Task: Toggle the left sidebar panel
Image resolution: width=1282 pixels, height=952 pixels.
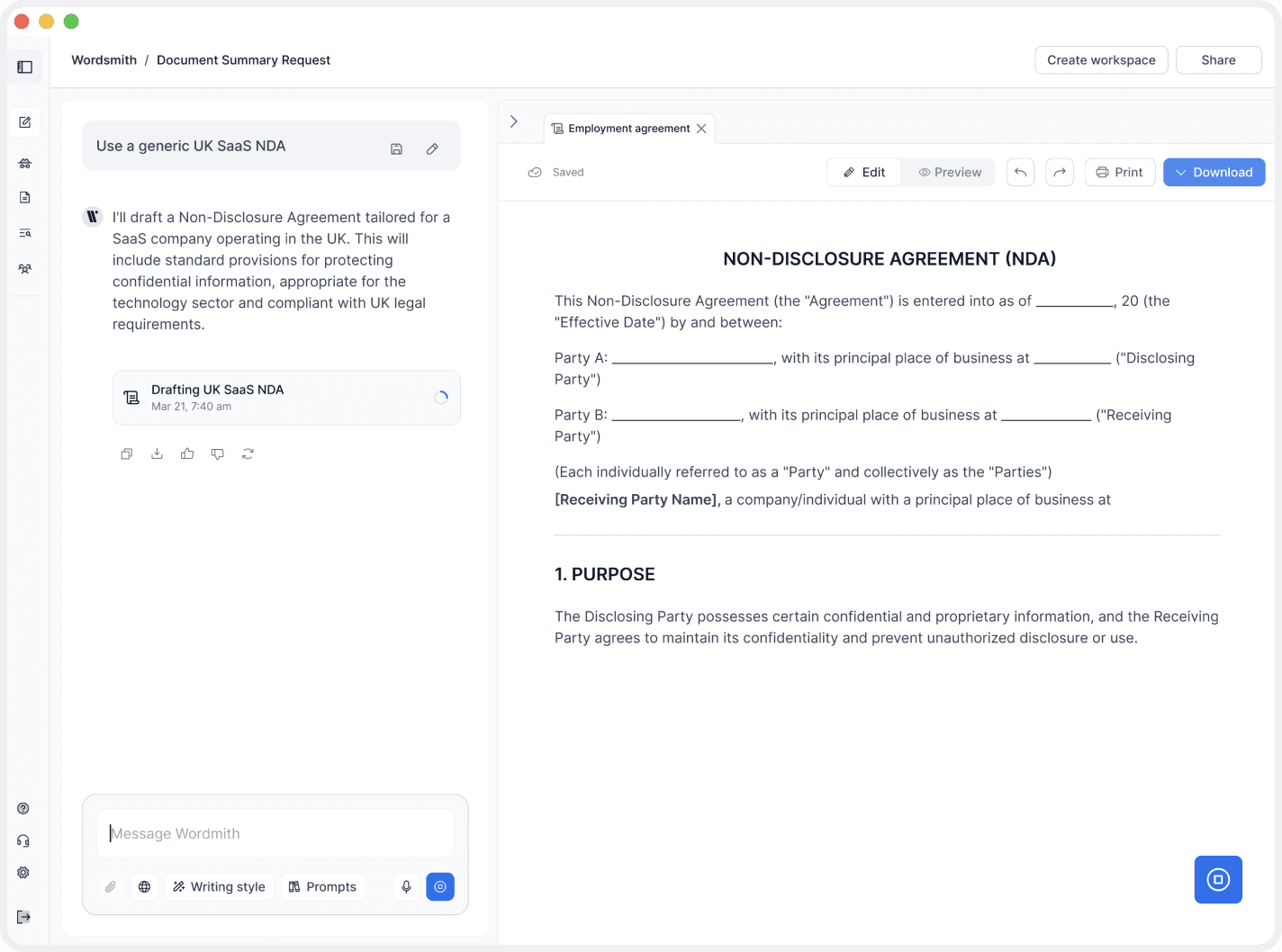Action: click(x=25, y=67)
